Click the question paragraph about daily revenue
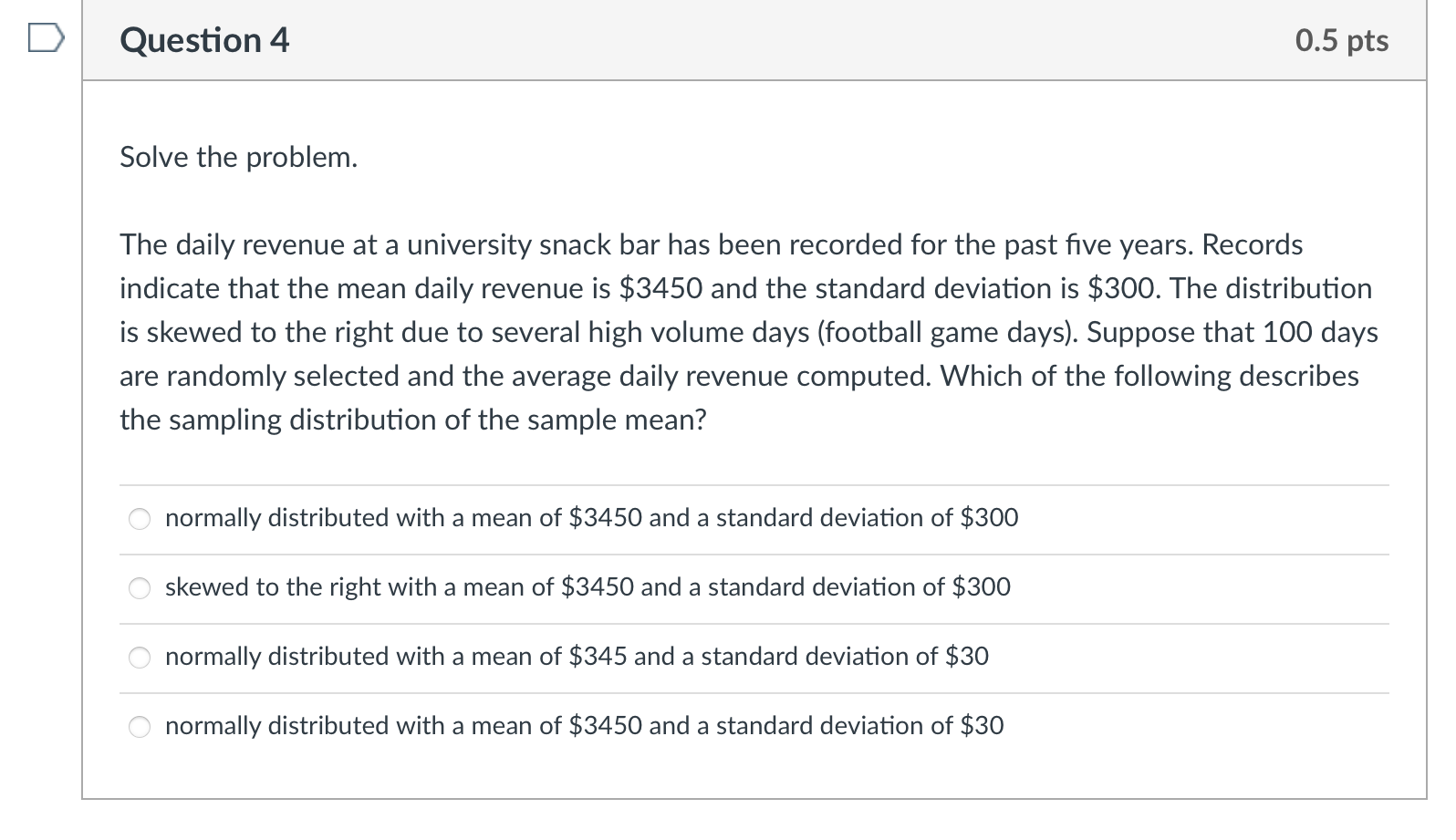Screen dimensions: 1456x840 pyautogui.click(x=749, y=332)
